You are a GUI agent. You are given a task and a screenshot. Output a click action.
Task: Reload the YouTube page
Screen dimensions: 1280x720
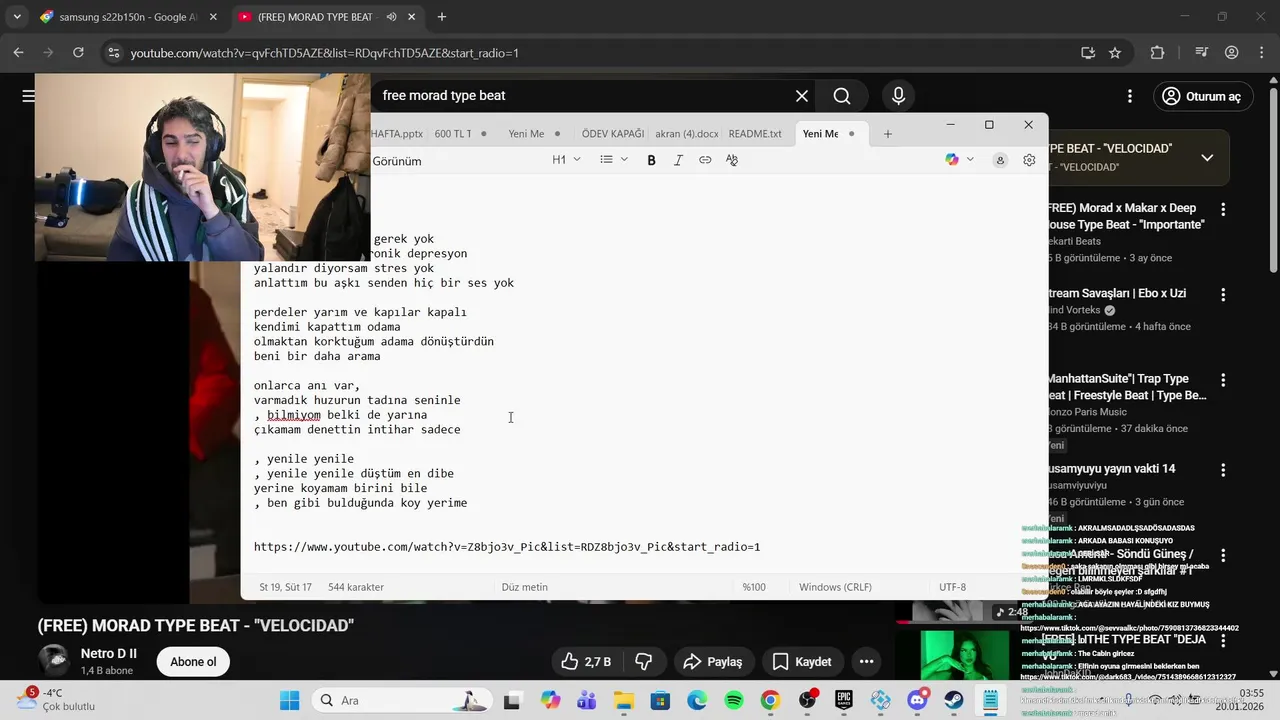tap(78, 53)
